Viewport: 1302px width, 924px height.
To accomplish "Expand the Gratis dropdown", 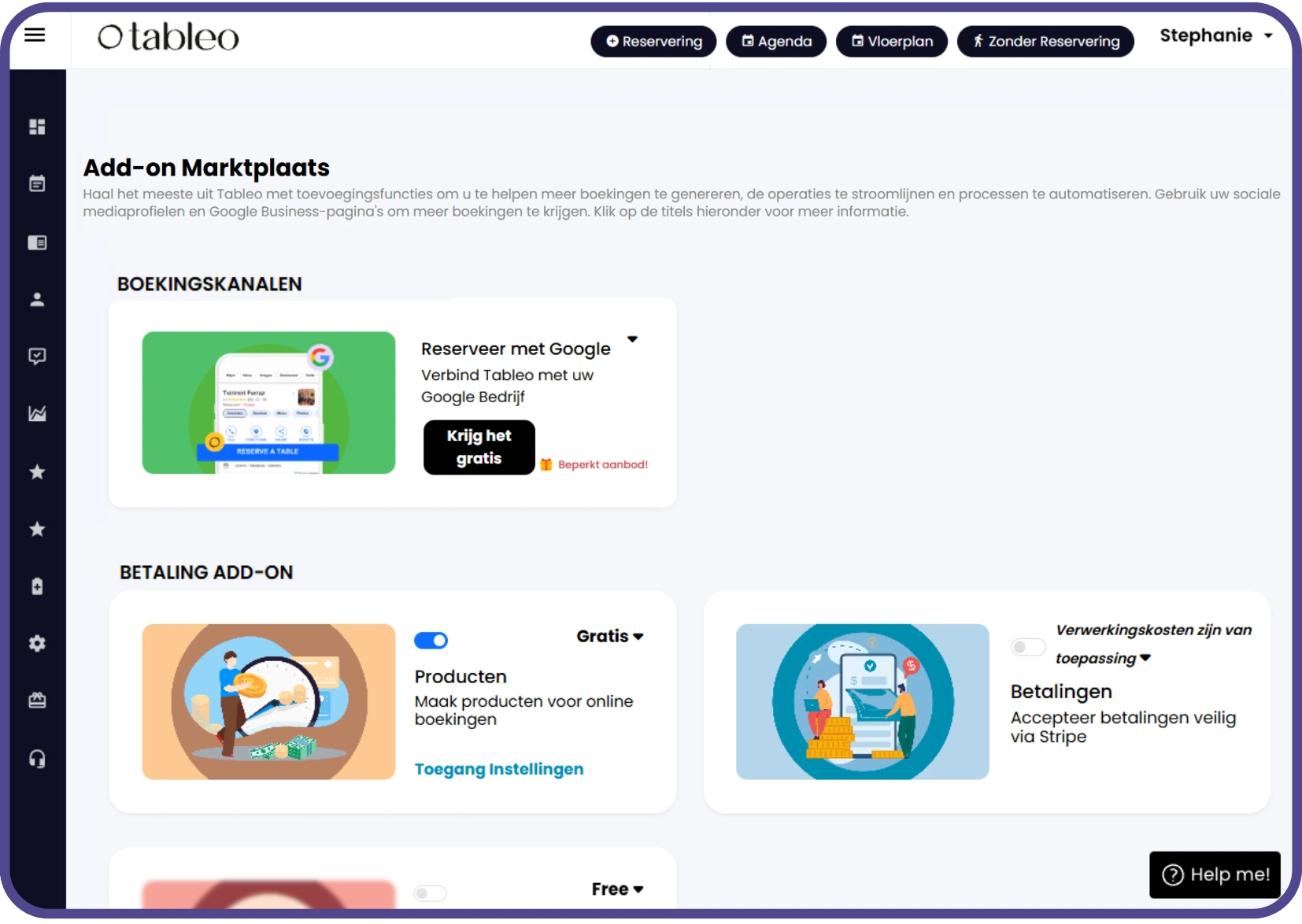I will 610,636.
